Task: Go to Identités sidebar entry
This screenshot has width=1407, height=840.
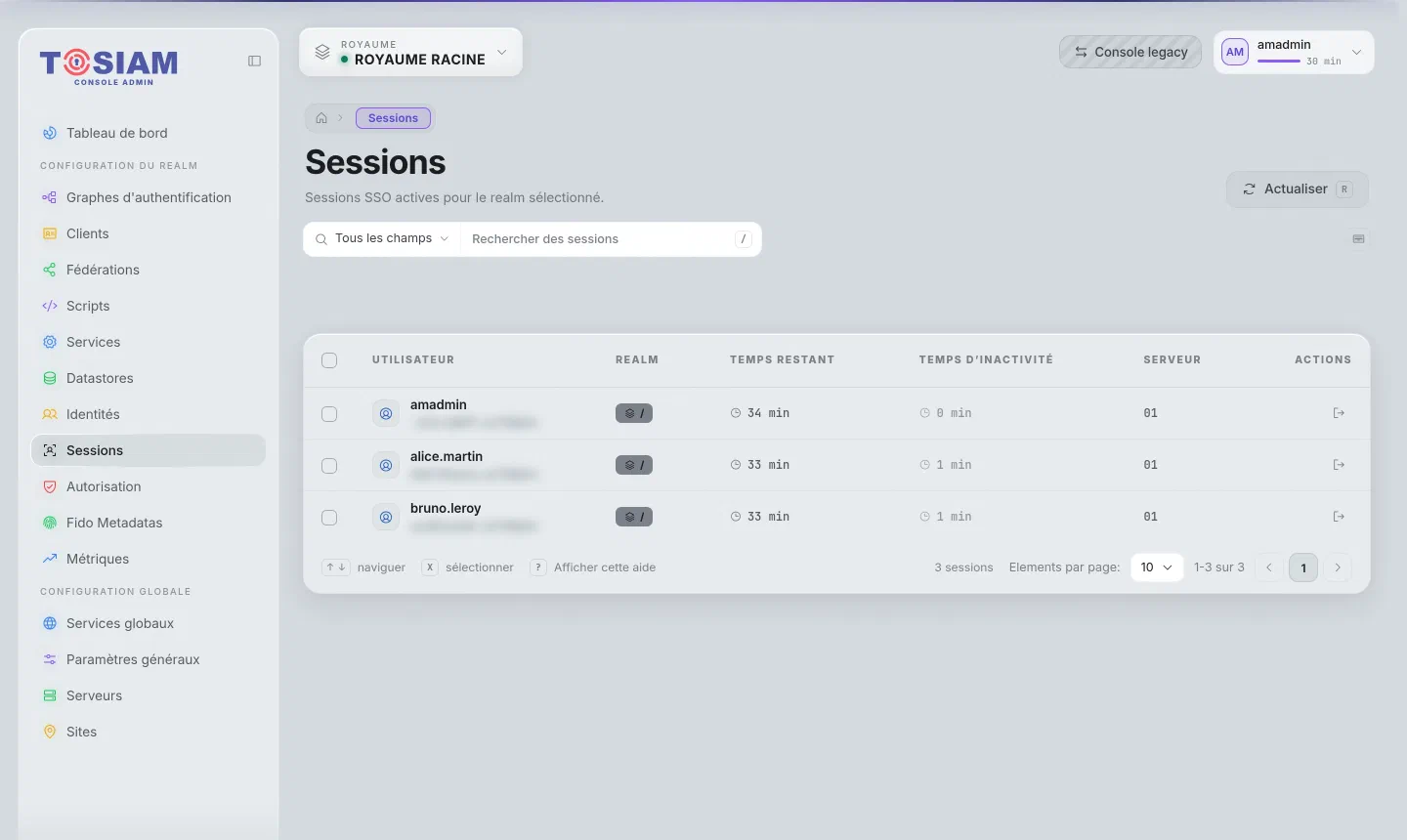Action: (149, 414)
